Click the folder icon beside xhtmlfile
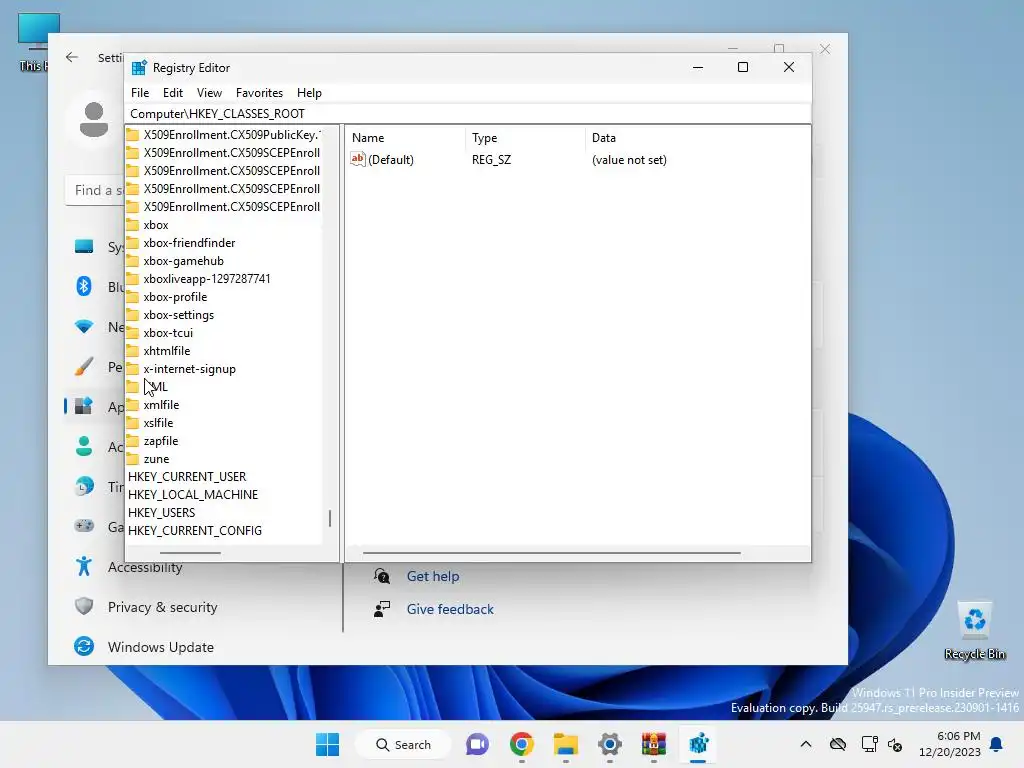This screenshot has width=1024, height=768. [x=133, y=351]
